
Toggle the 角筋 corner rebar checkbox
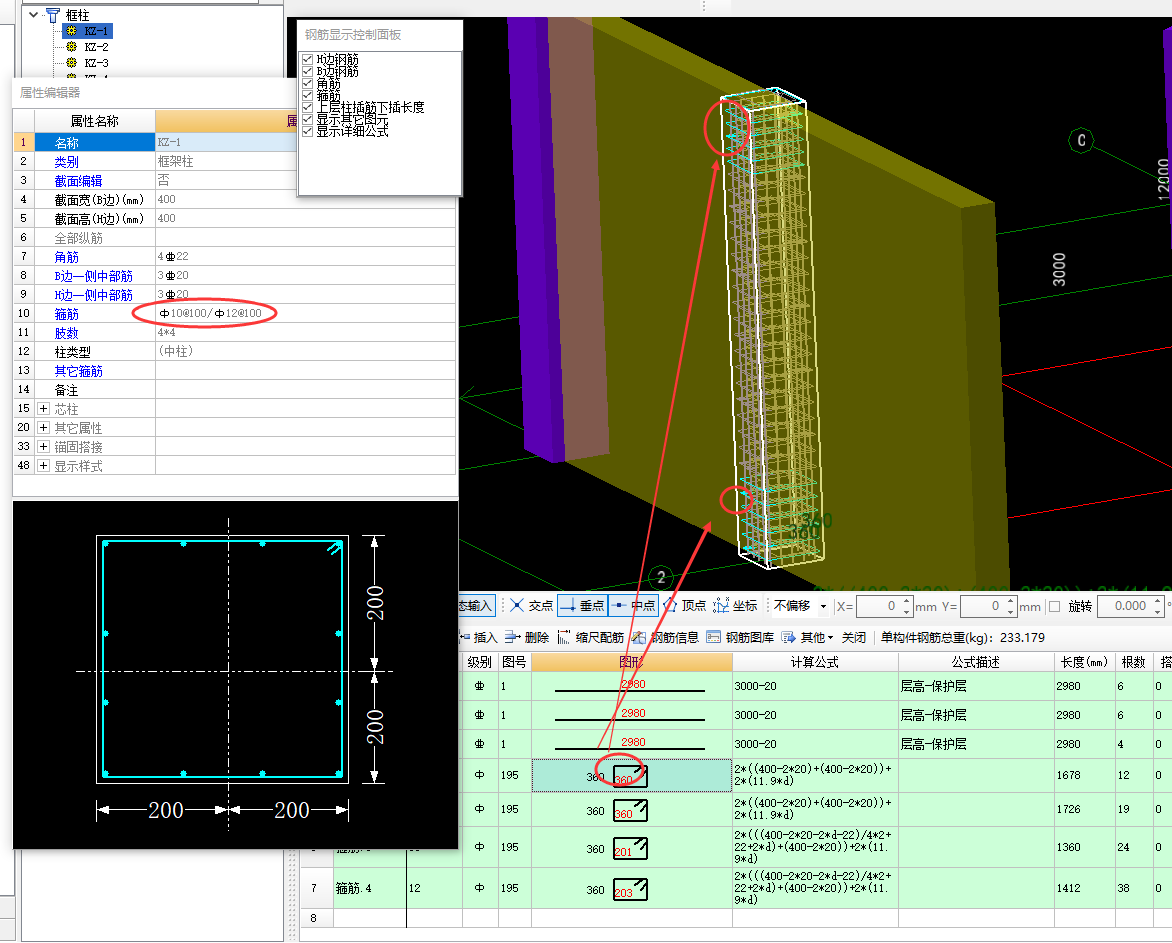[307, 83]
